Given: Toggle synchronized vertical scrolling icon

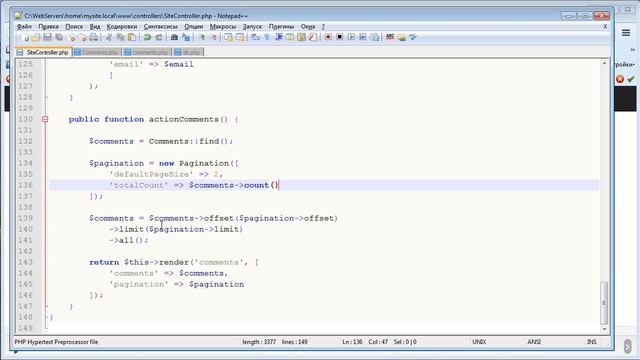Looking at the screenshot, I should 229,38.
